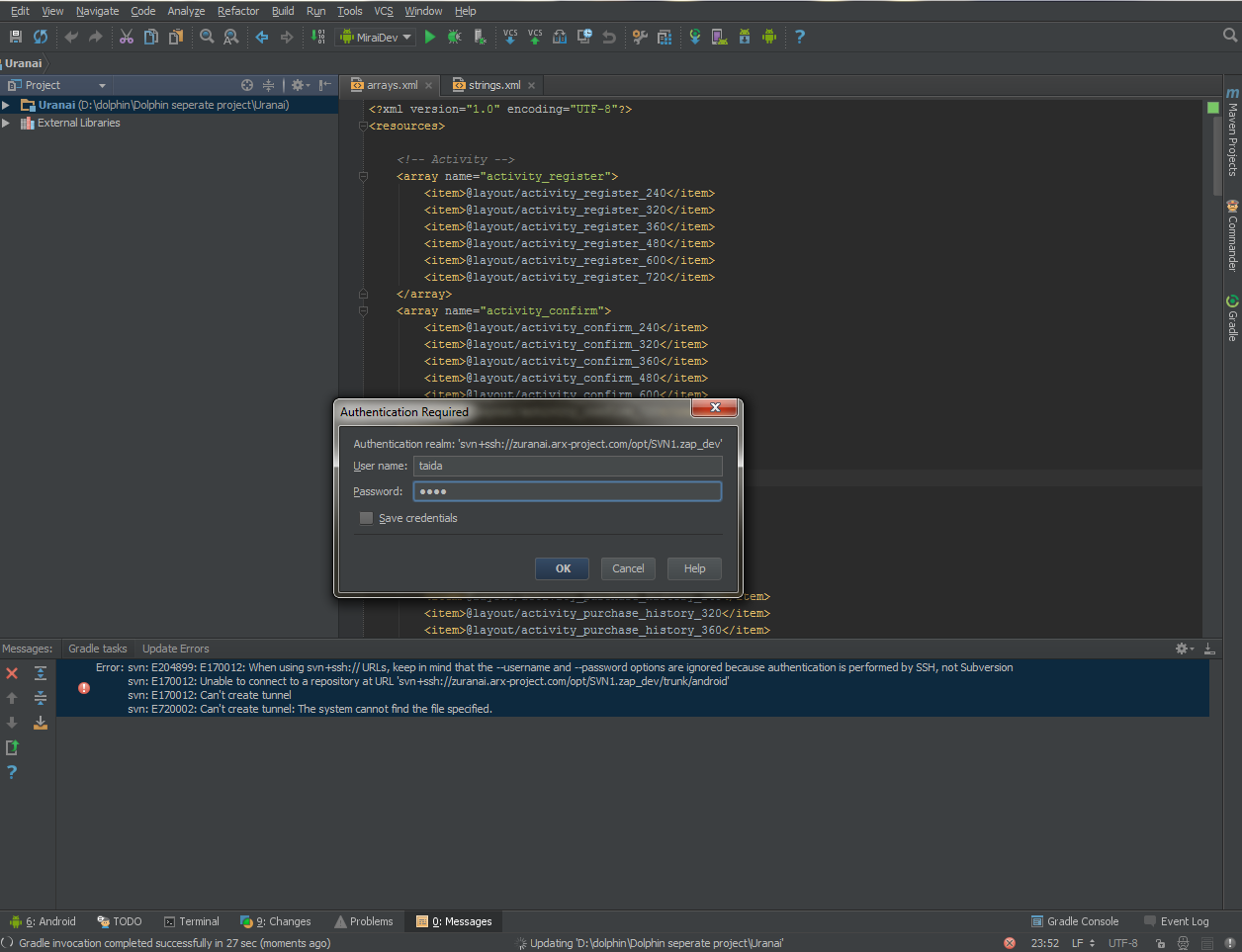Click the Synchronize toolbar icon

coord(41,37)
